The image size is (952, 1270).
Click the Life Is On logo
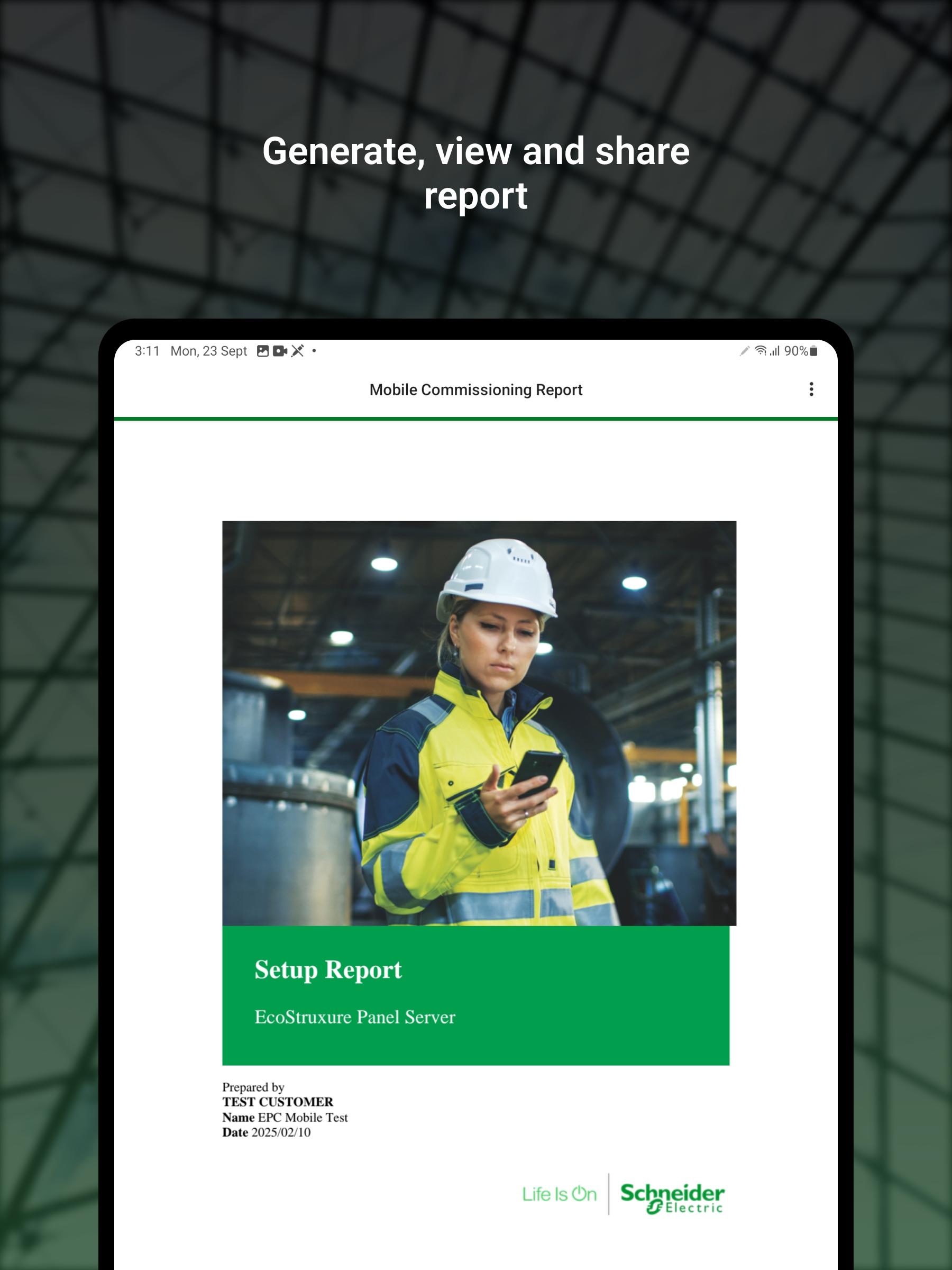click(560, 1194)
